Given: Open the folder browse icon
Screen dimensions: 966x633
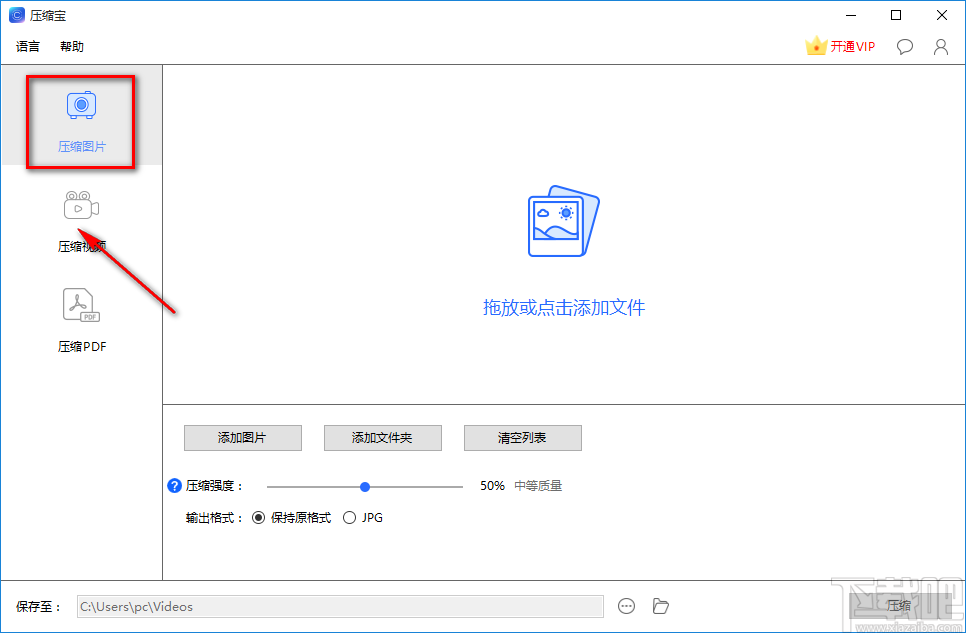Looking at the screenshot, I should coord(660,605).
